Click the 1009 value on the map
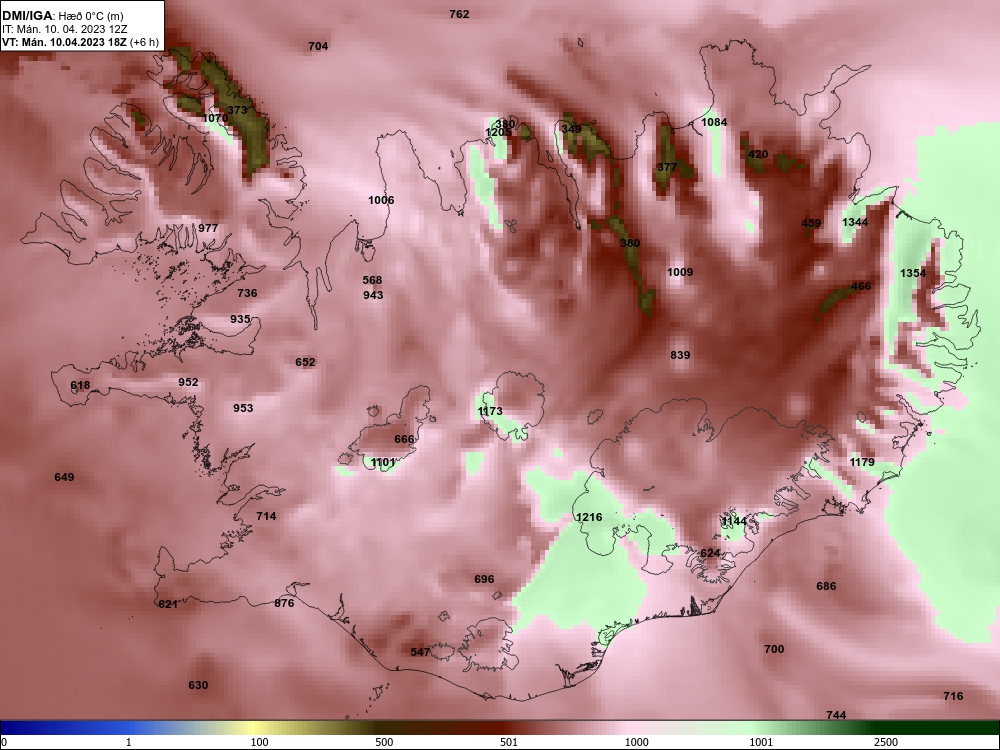1000x750 pixels. point(680,272)
